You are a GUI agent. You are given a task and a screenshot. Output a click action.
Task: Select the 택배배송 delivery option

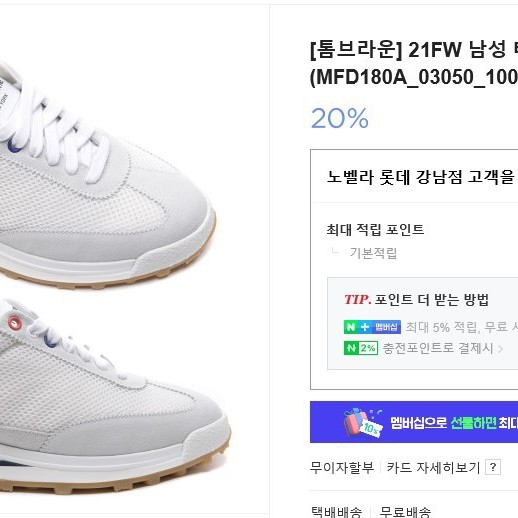click(336, 512)
